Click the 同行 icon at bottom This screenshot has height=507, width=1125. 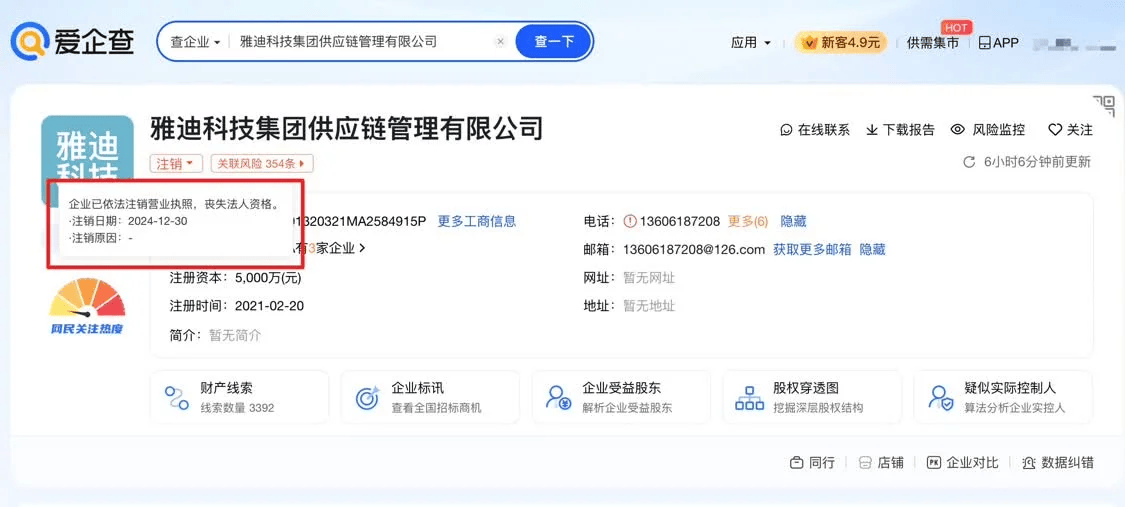pyautogui.click(x=796, y=463)
